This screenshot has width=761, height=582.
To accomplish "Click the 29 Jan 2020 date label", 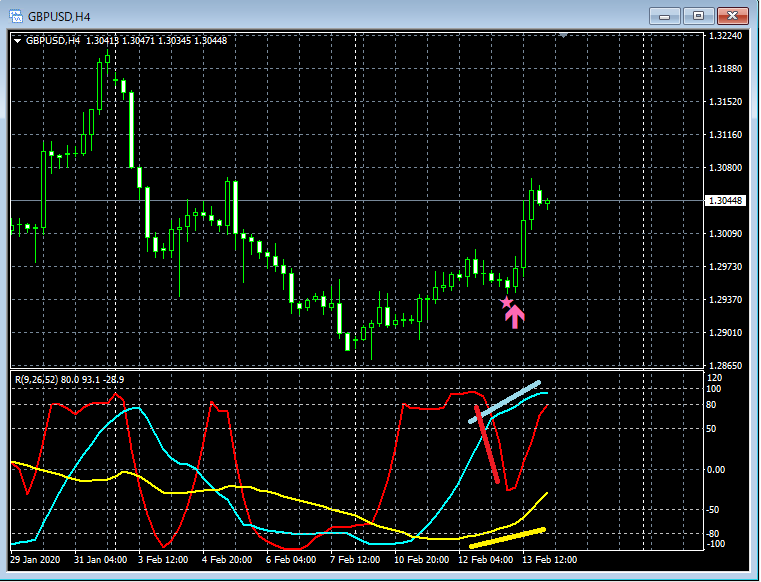I will (x=35, y=560).
